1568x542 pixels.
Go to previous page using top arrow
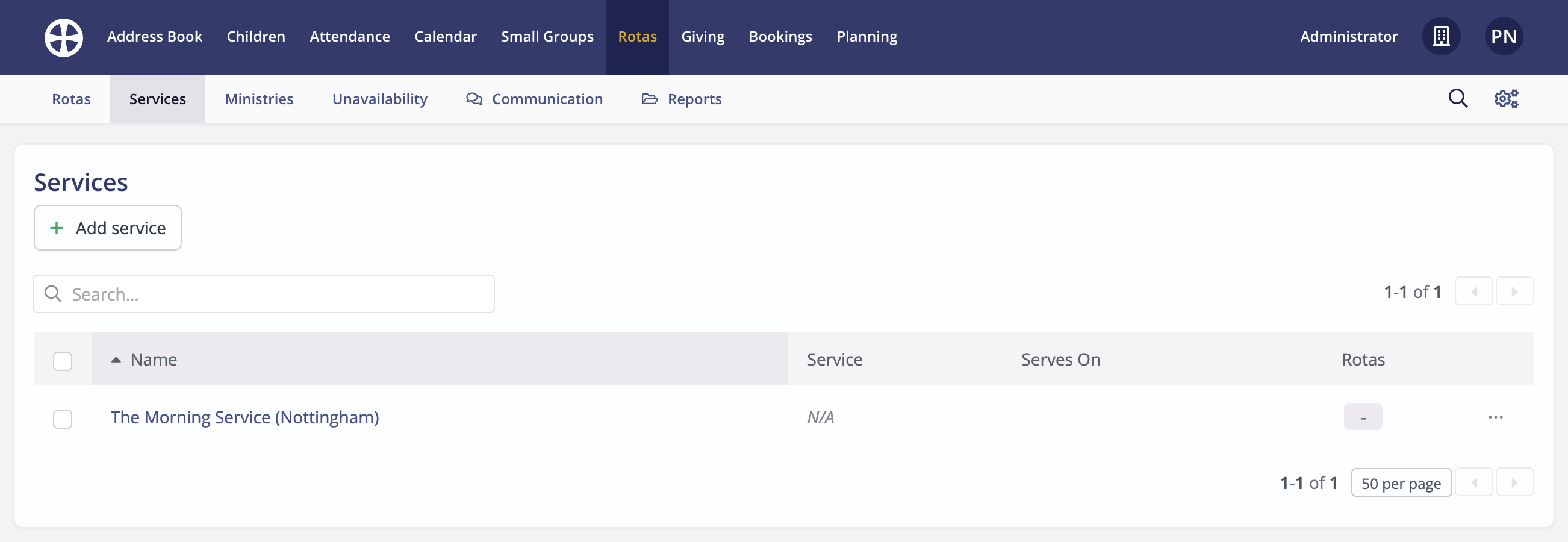click(x=1473, y=291)
